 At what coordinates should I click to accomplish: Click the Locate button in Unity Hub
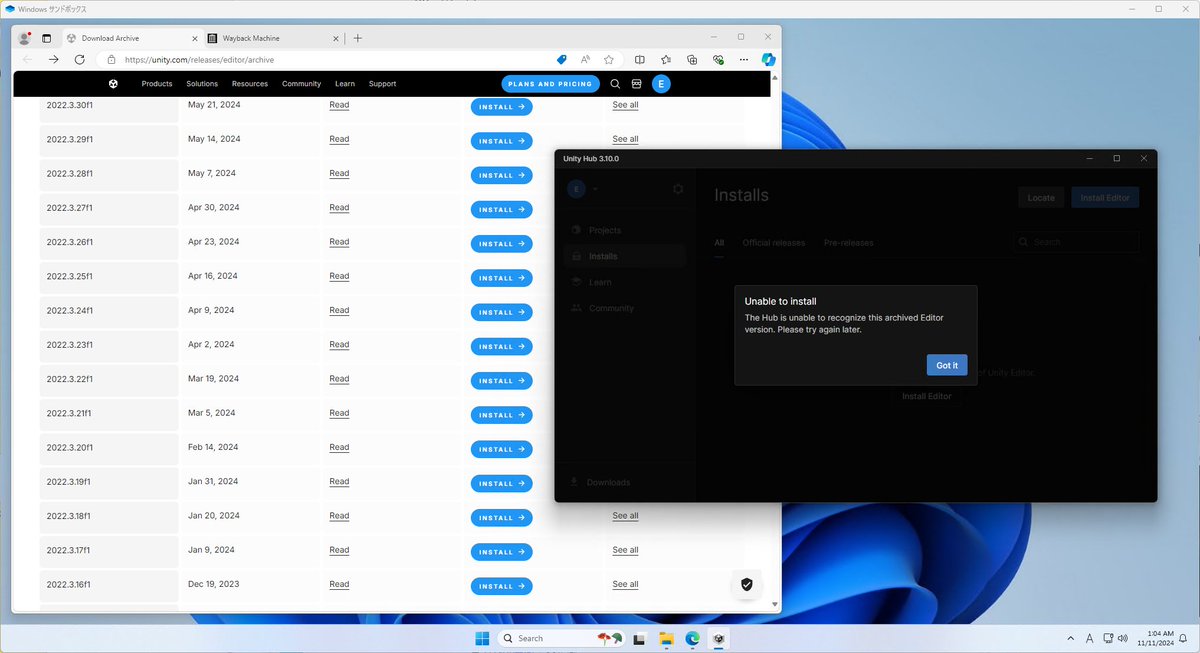(1041, 197)
